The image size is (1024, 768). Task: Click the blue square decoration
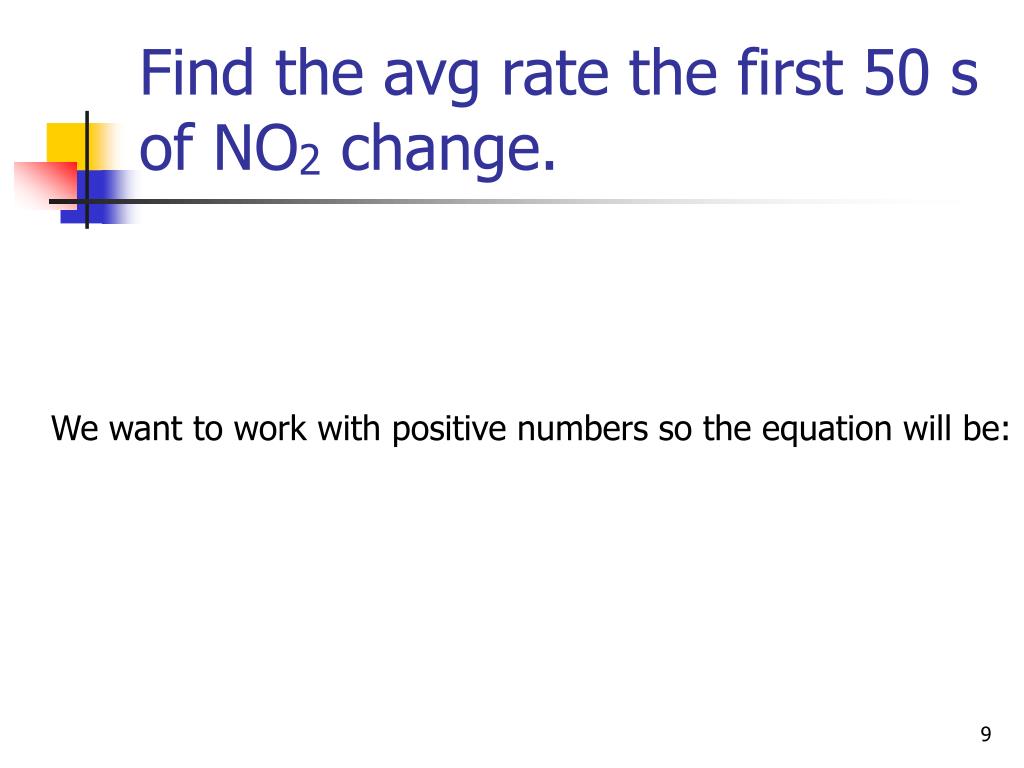[x=98, y=197]
